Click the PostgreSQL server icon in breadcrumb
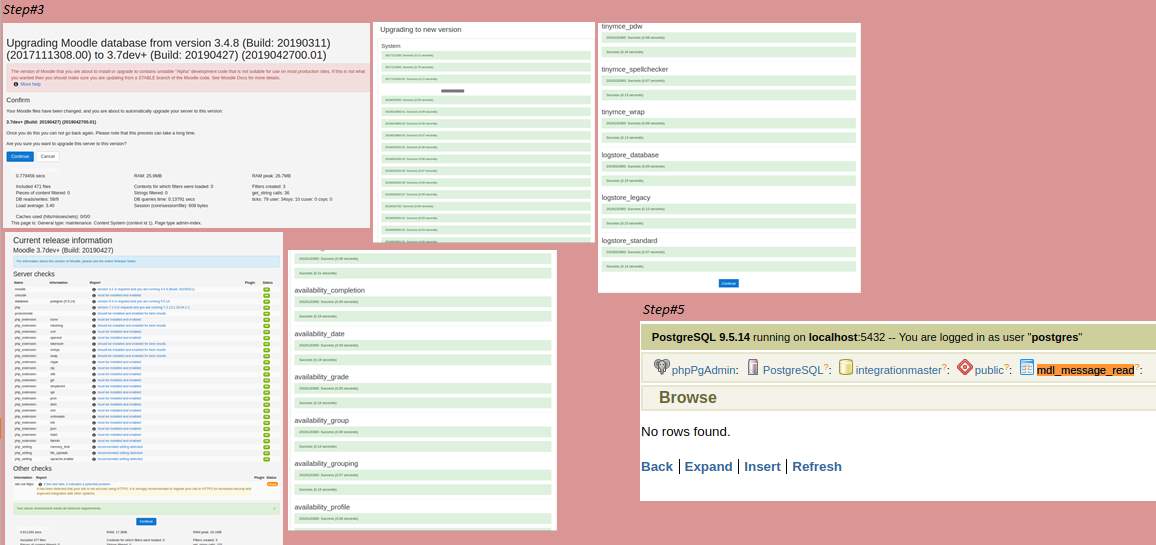Viewport: 1156px width, 545px height. 753,367
